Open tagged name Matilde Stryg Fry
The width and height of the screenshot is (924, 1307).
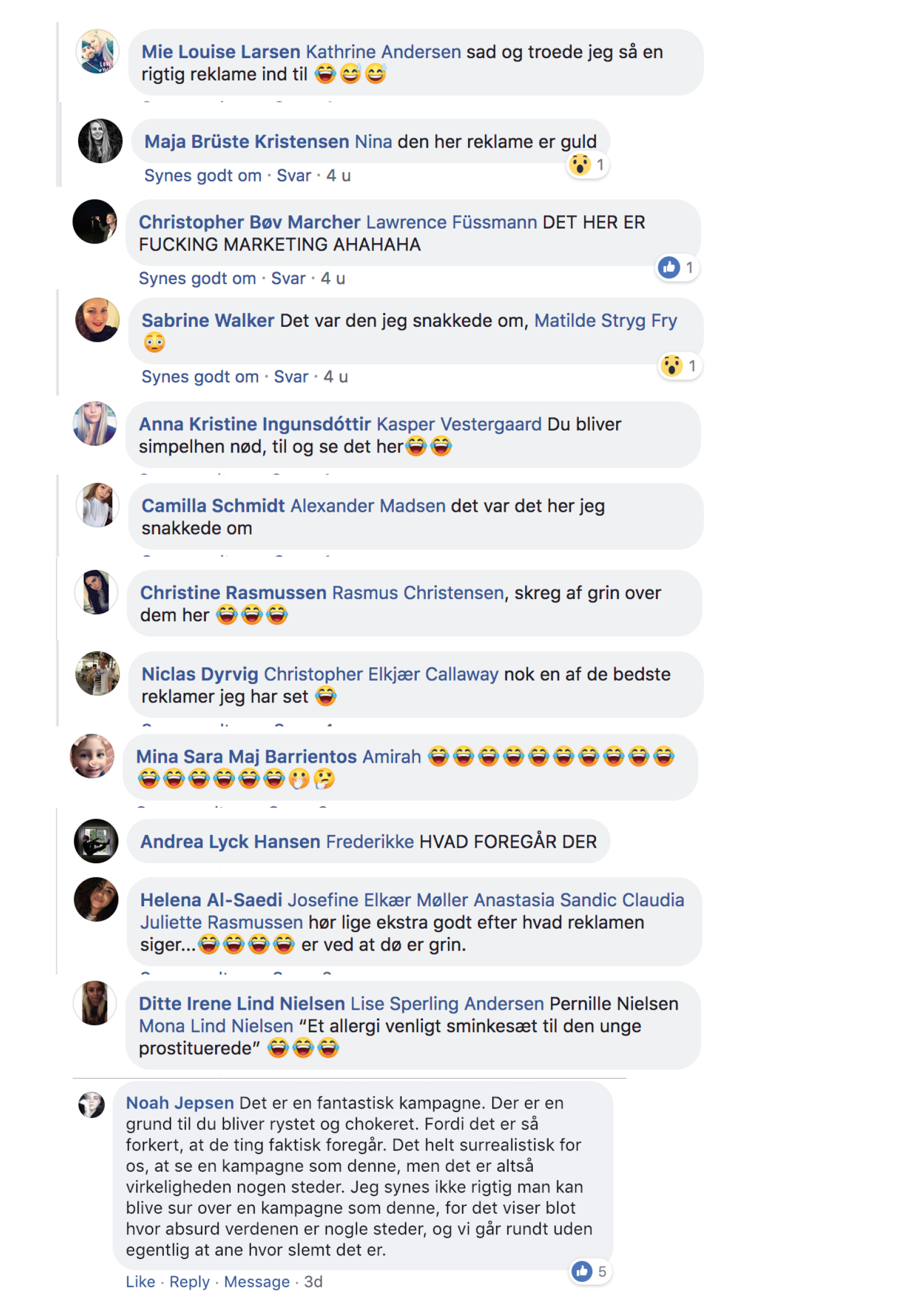[606, 321]
